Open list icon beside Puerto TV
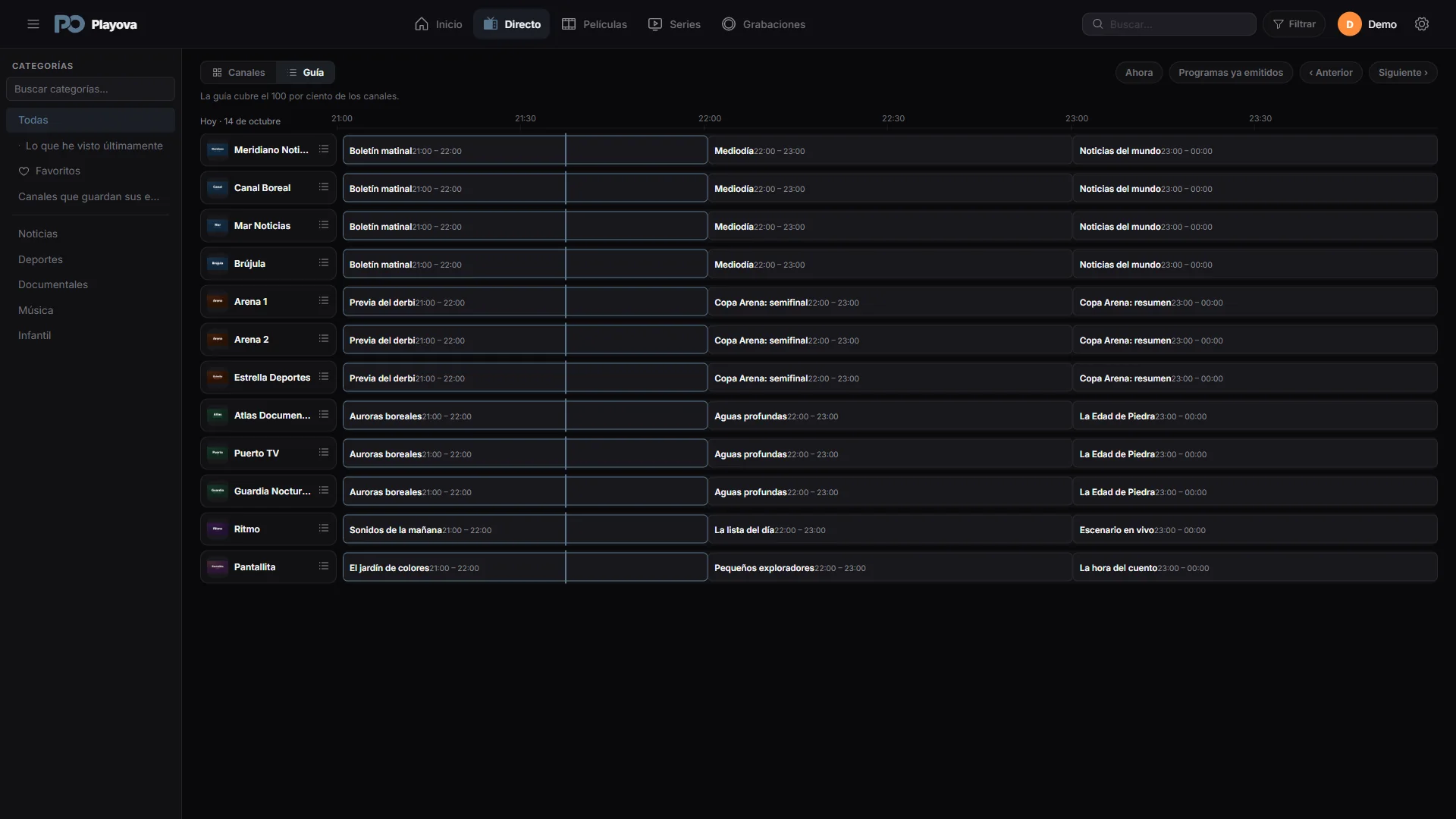The width and height of the screenshot is (1456, 819). 324,453
